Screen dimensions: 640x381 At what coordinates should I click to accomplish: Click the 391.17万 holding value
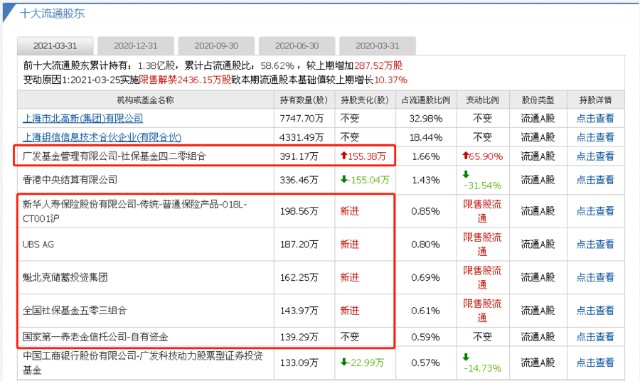(x=299, y=156)
